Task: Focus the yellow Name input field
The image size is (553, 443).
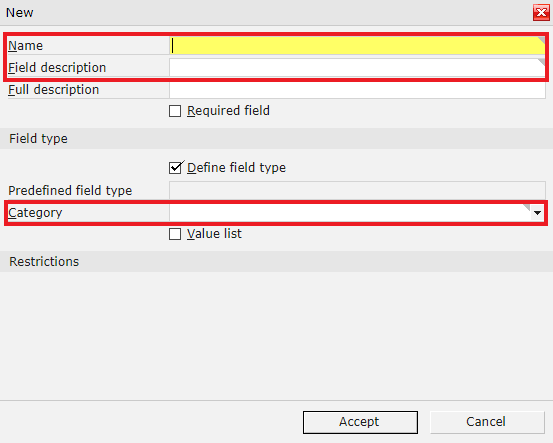Action: tap(357, 45)
